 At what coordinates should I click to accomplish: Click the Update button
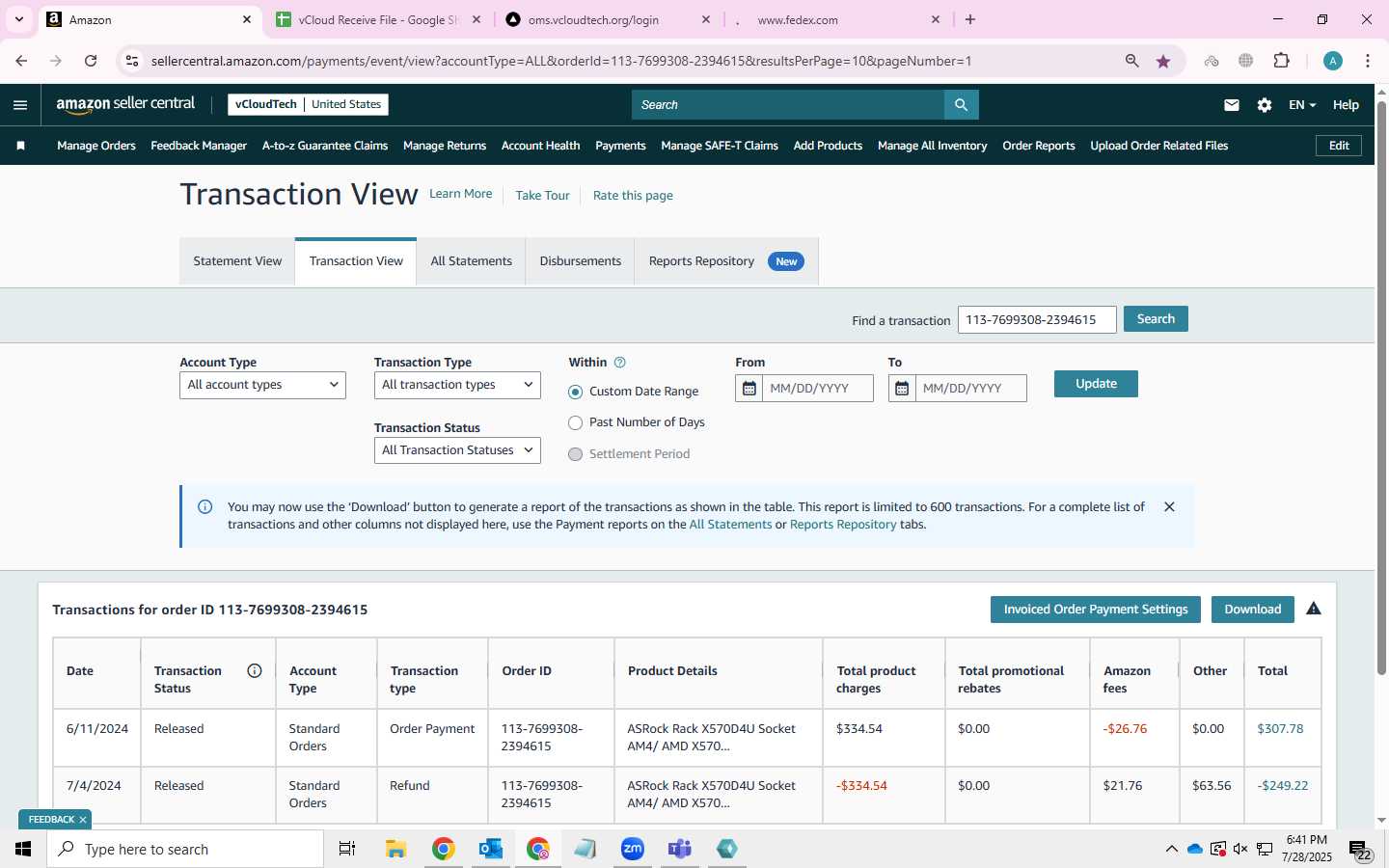(x=1096, y=384)
